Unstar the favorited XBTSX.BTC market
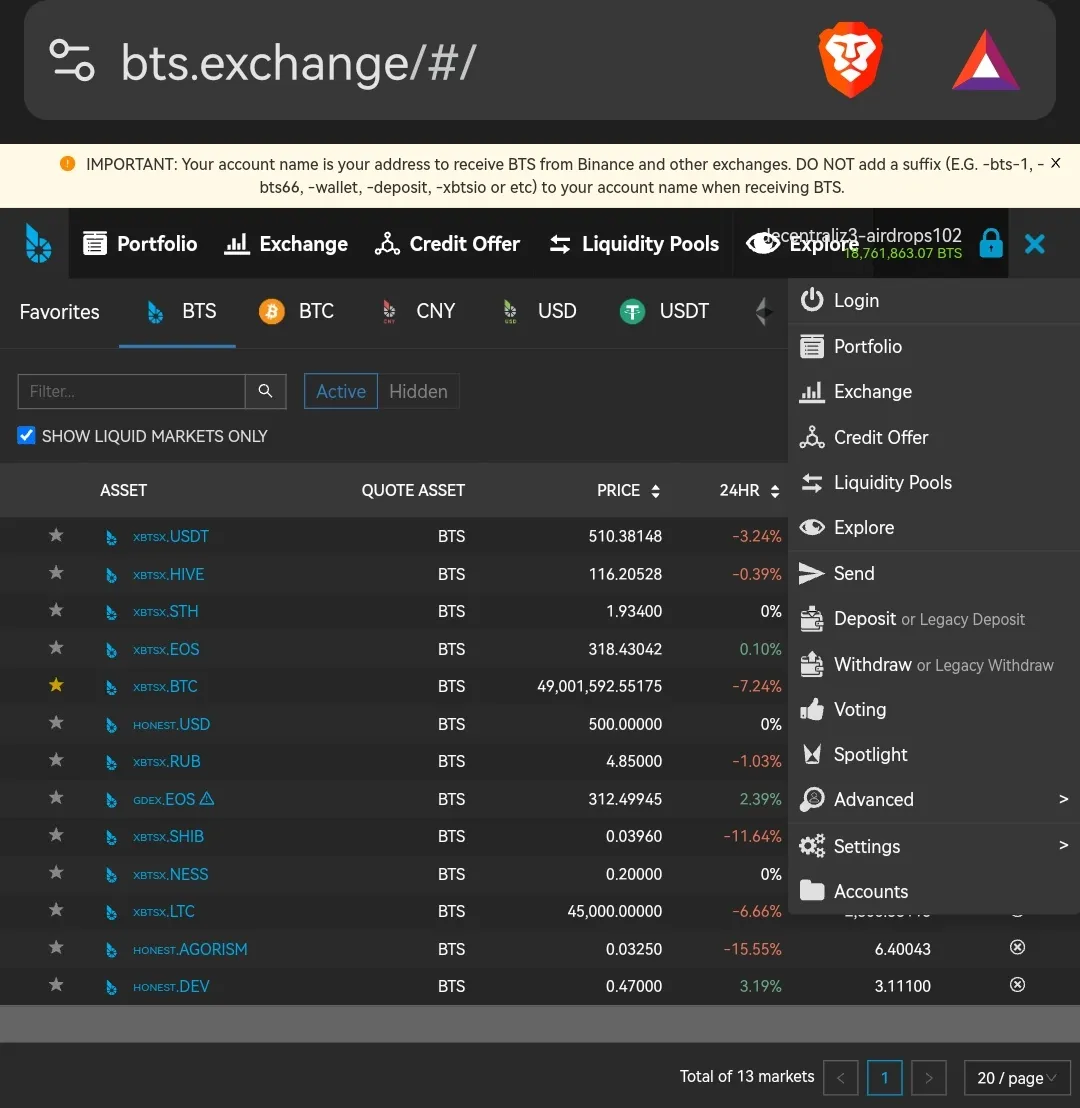The width and height of the screenshot is (1080, 1108). [56, 685]
